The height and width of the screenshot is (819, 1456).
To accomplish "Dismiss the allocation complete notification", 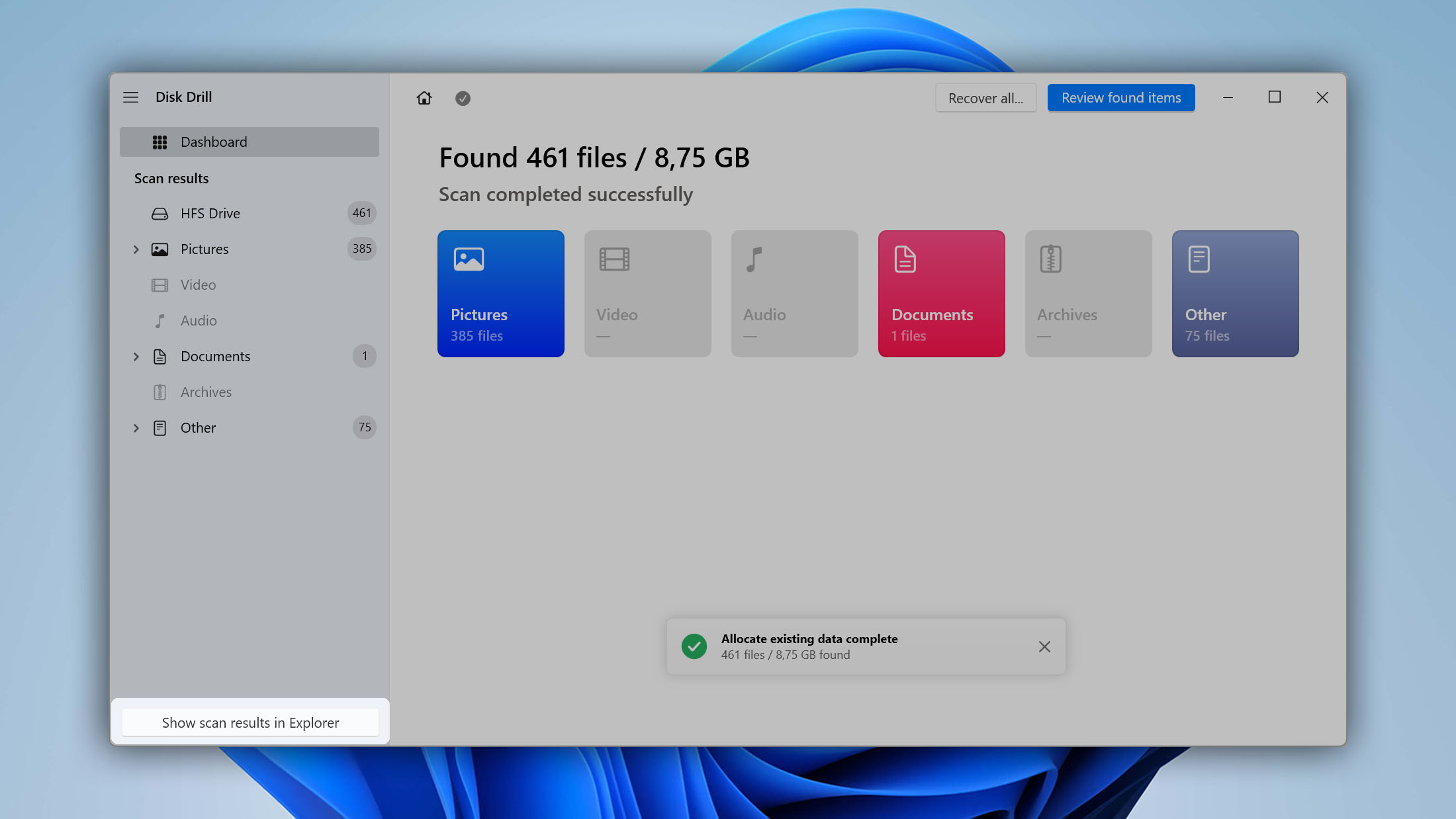I will 1044,646.
